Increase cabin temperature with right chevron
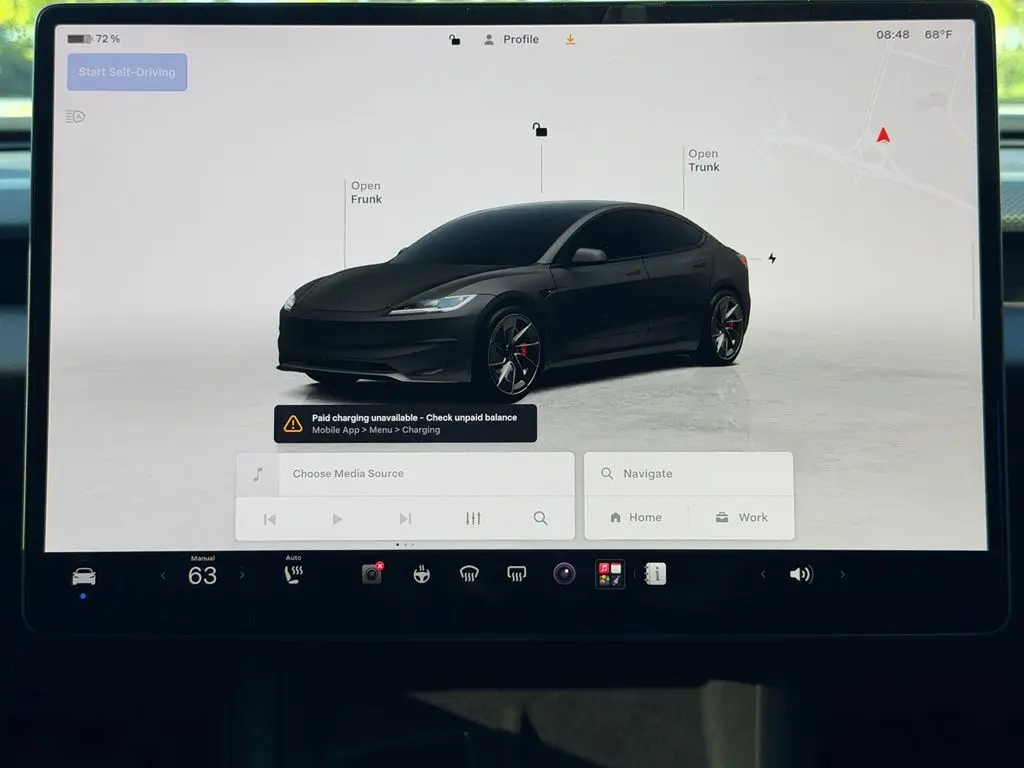Viewport: 1024px width, 768px height. (x=242, y=575)
